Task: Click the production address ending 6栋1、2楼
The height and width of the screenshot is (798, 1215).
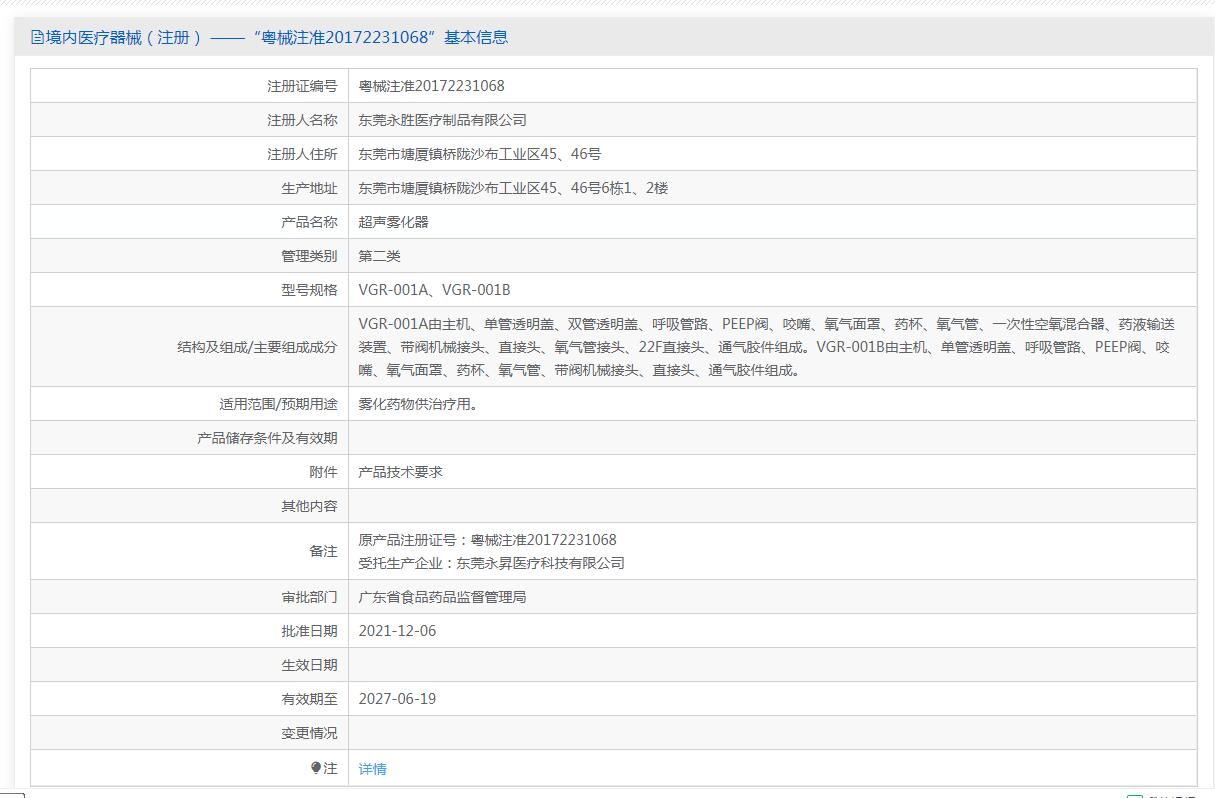Action: click(513, 188)
